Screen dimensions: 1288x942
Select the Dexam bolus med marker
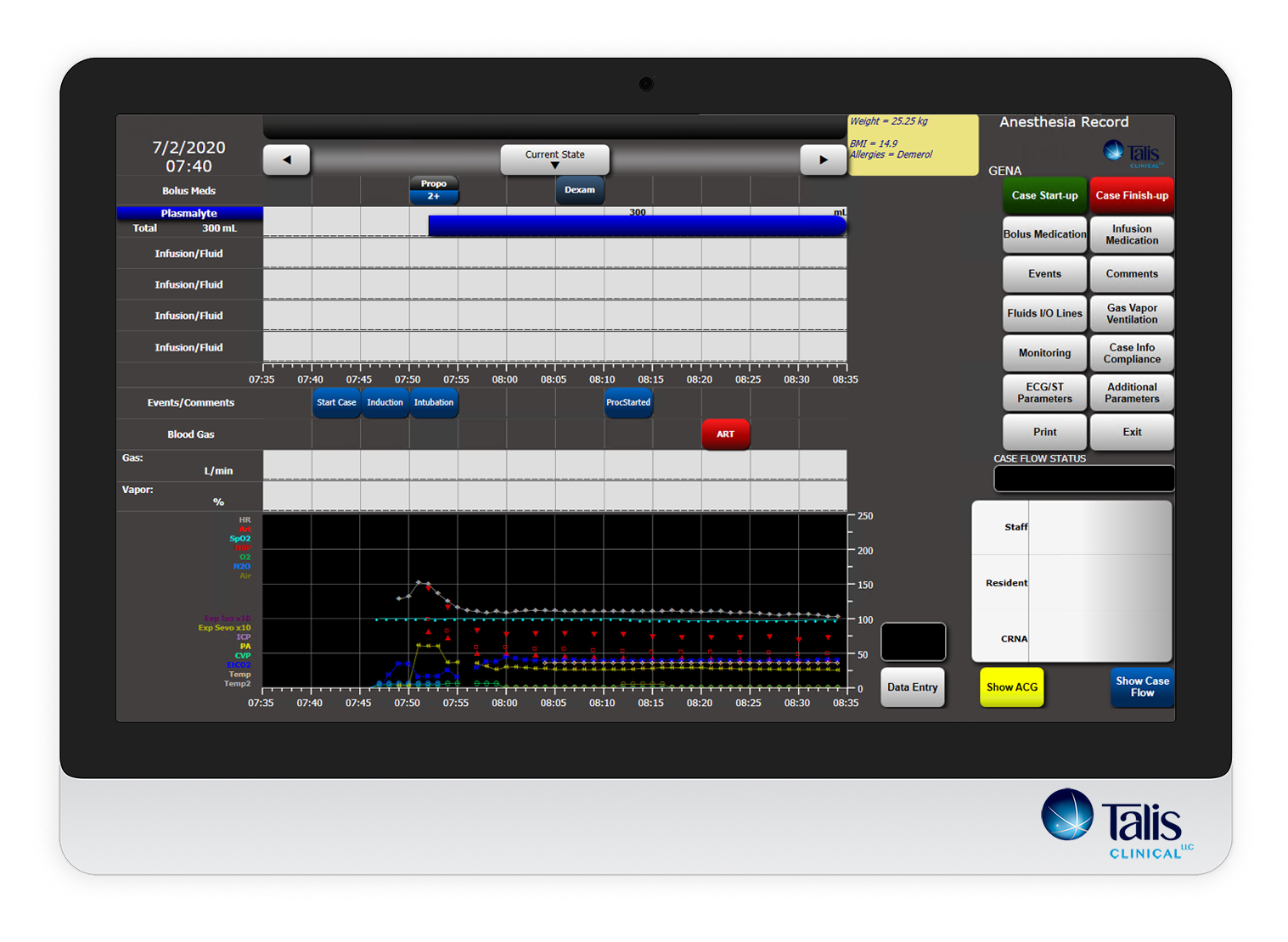coord(580,189)
